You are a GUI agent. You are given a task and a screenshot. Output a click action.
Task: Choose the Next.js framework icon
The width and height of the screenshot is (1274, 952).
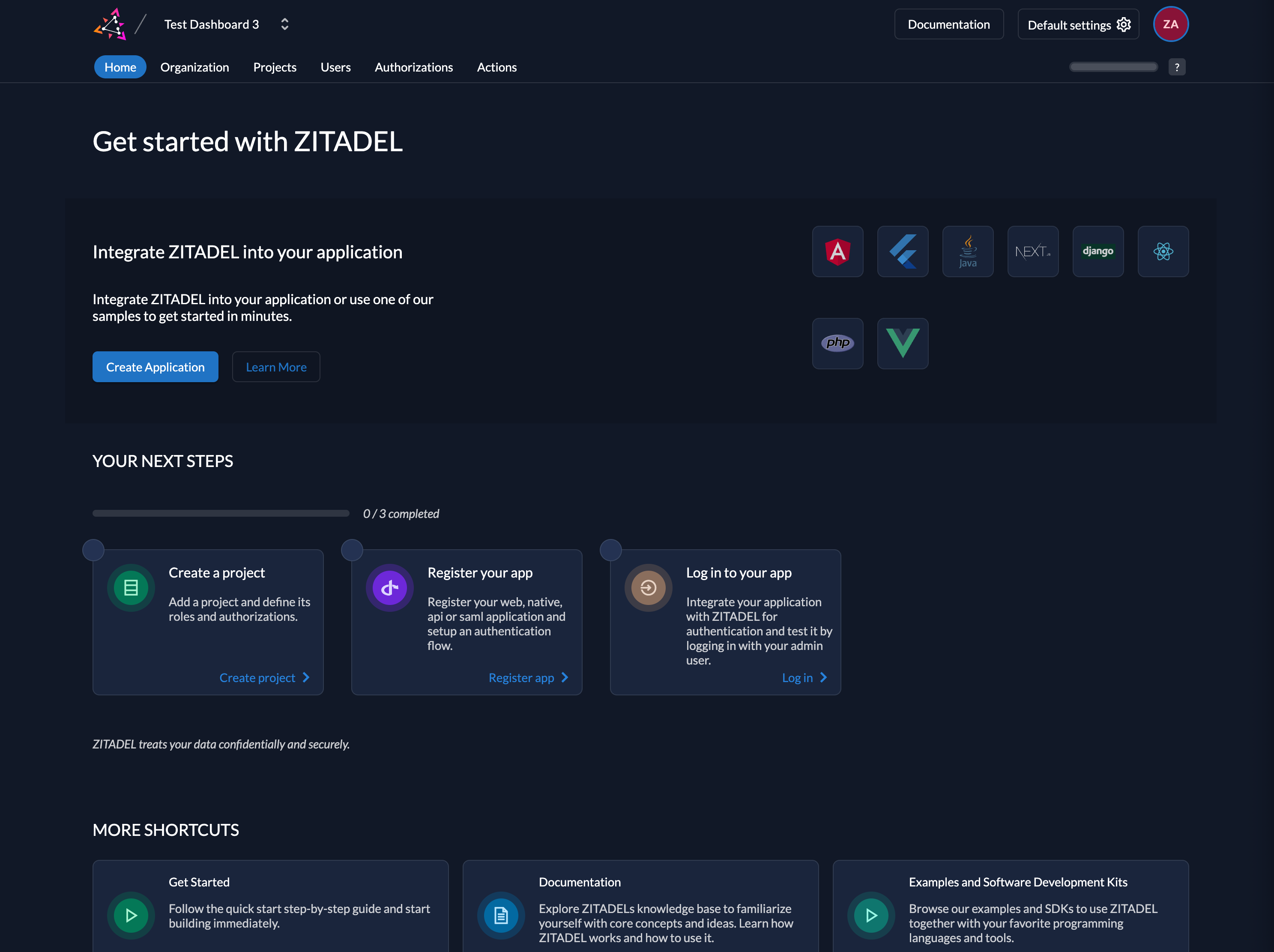tap(1033, 251)
